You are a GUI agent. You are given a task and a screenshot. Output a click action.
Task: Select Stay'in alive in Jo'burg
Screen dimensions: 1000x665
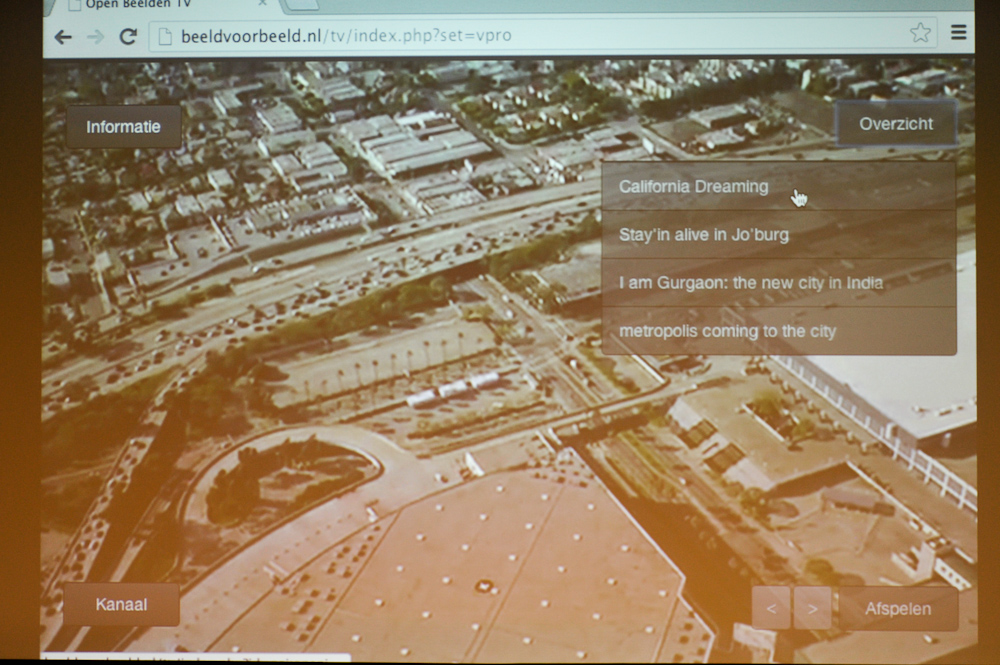tap(779, 235)
